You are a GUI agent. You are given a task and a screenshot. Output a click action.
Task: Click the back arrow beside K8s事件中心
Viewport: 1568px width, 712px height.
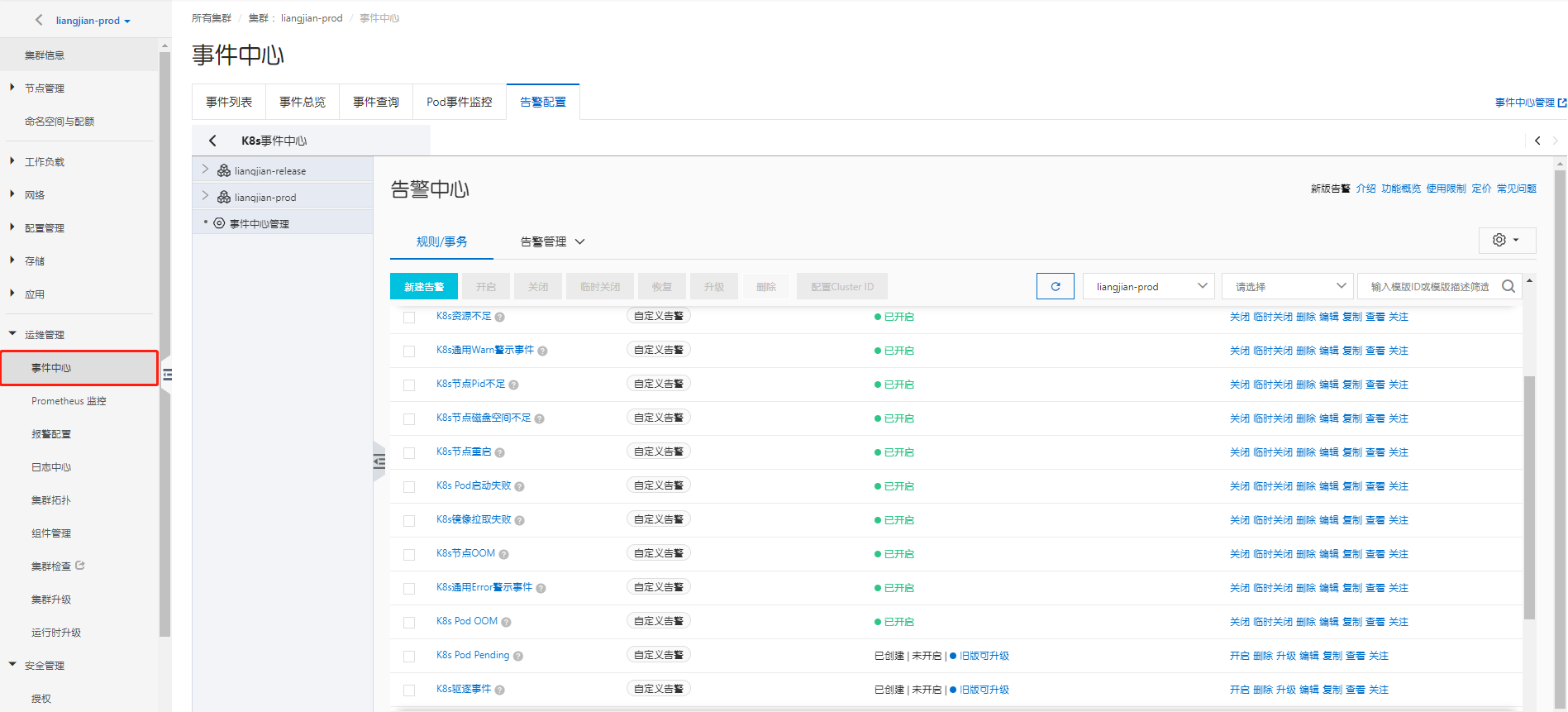point(212,141)
